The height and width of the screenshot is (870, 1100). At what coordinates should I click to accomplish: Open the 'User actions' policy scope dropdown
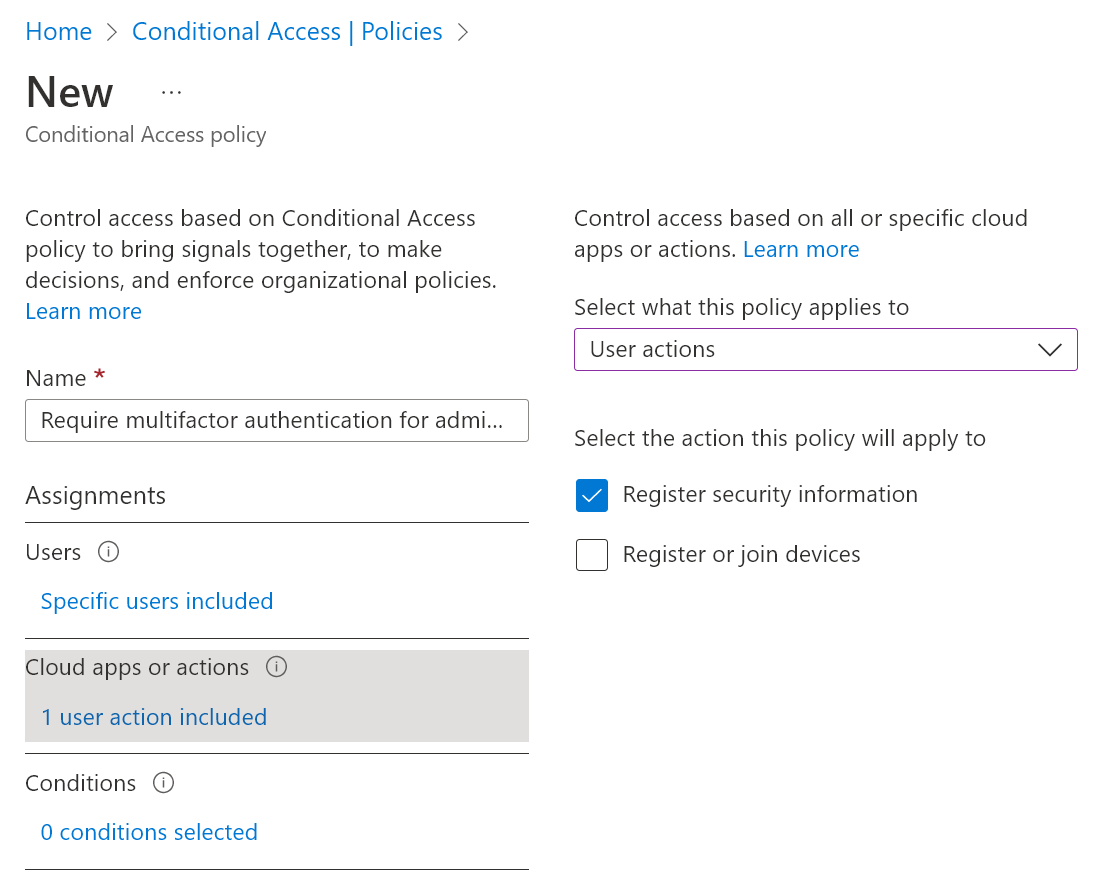pos(825,350)
